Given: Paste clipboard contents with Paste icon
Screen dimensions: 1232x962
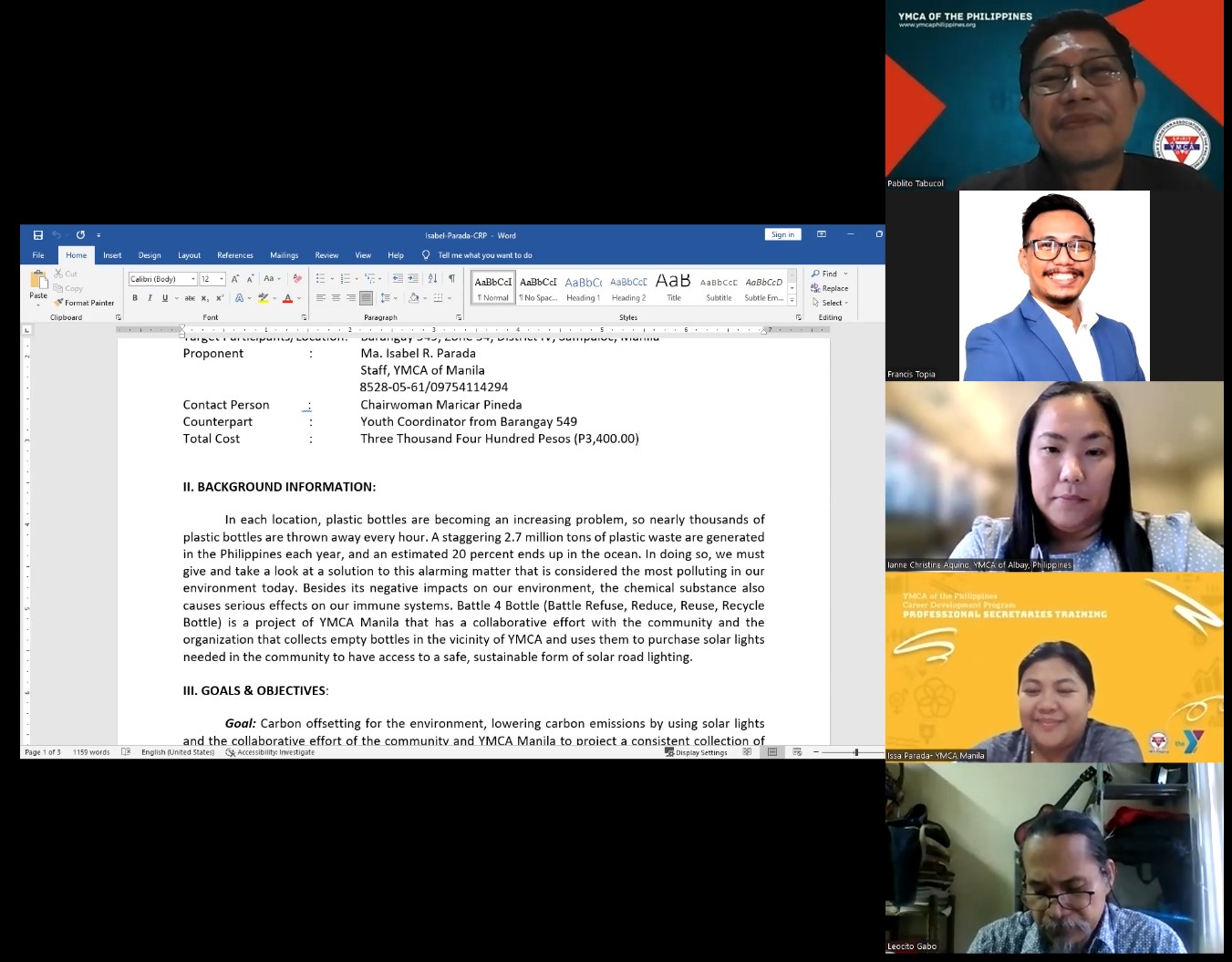Looking at the screenshot, I should (x=38, y=280).
